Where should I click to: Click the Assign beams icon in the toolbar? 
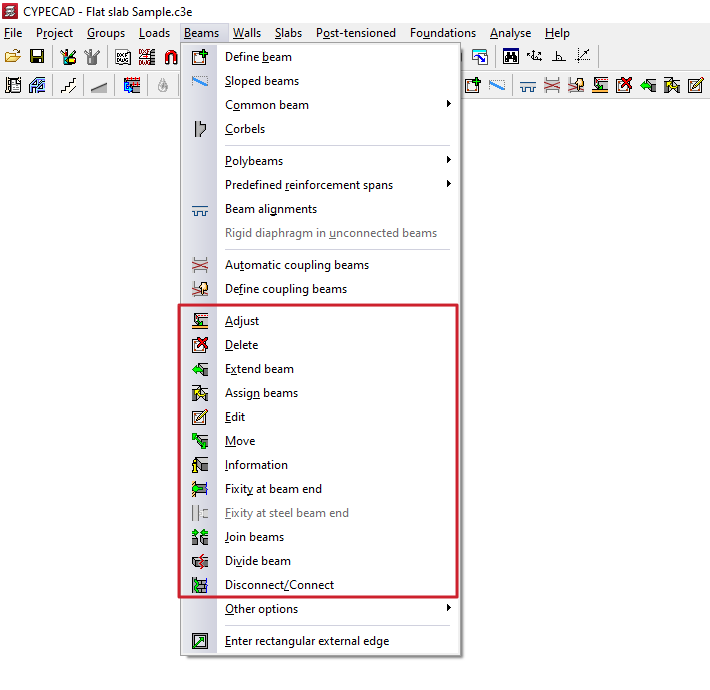point(672,85)
